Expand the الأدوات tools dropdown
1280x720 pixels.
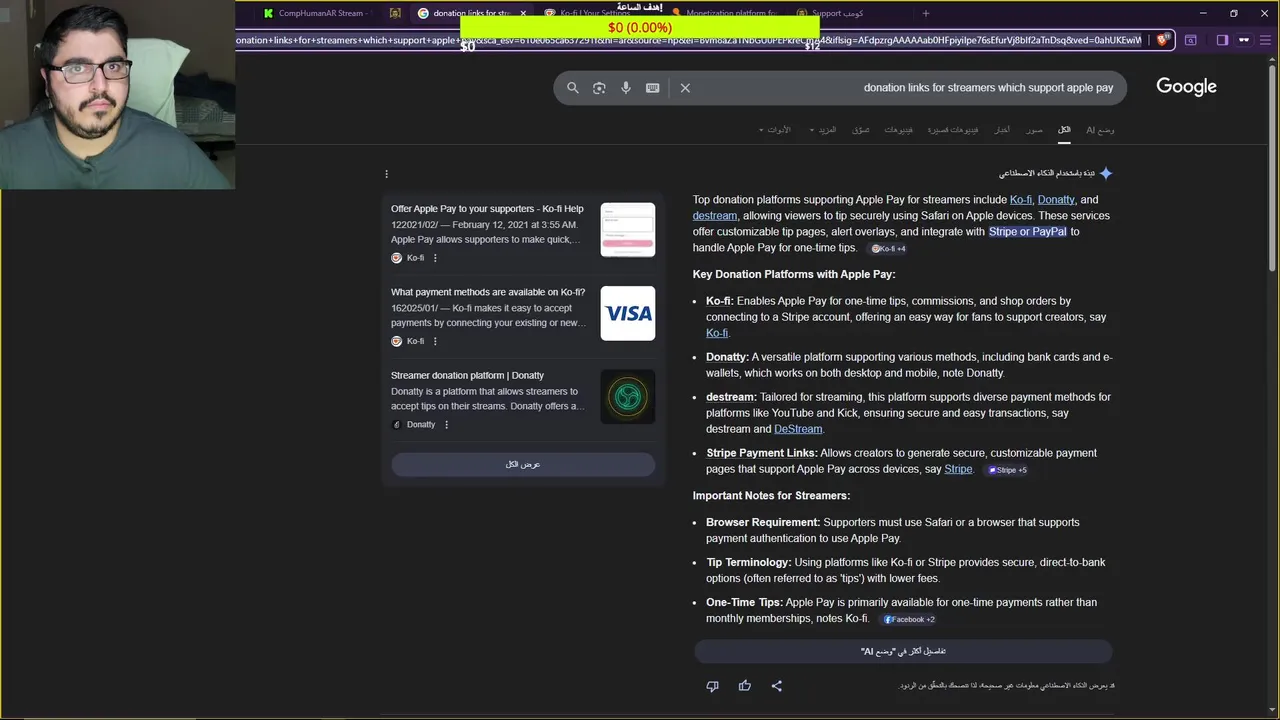pos(775,130)
